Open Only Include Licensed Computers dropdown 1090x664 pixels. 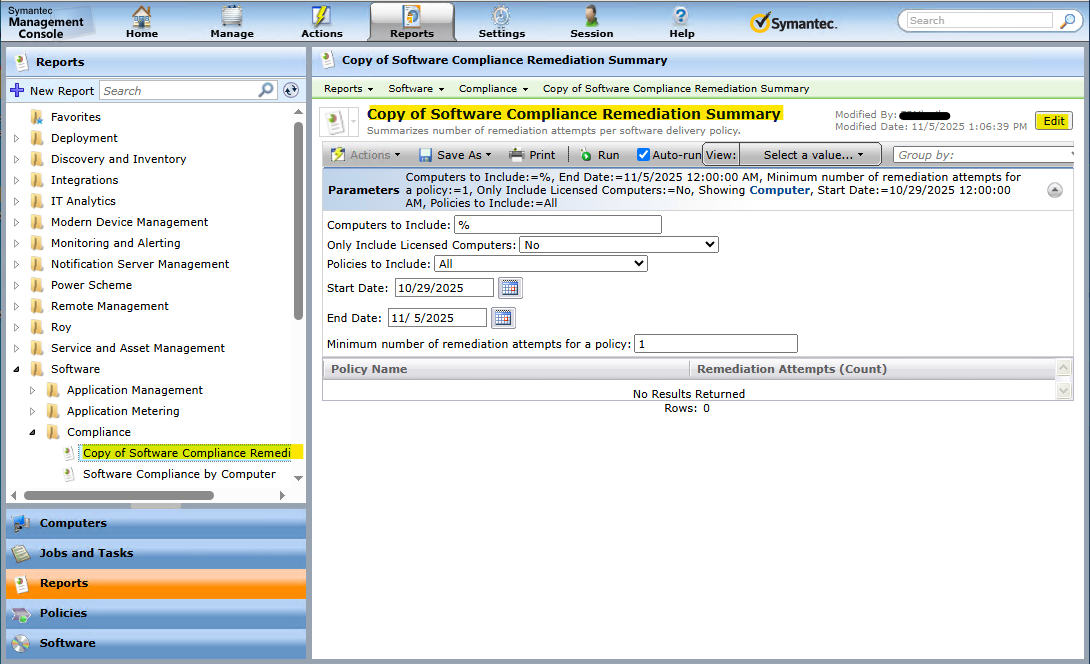pyautogui.click(x=618, y=245)
